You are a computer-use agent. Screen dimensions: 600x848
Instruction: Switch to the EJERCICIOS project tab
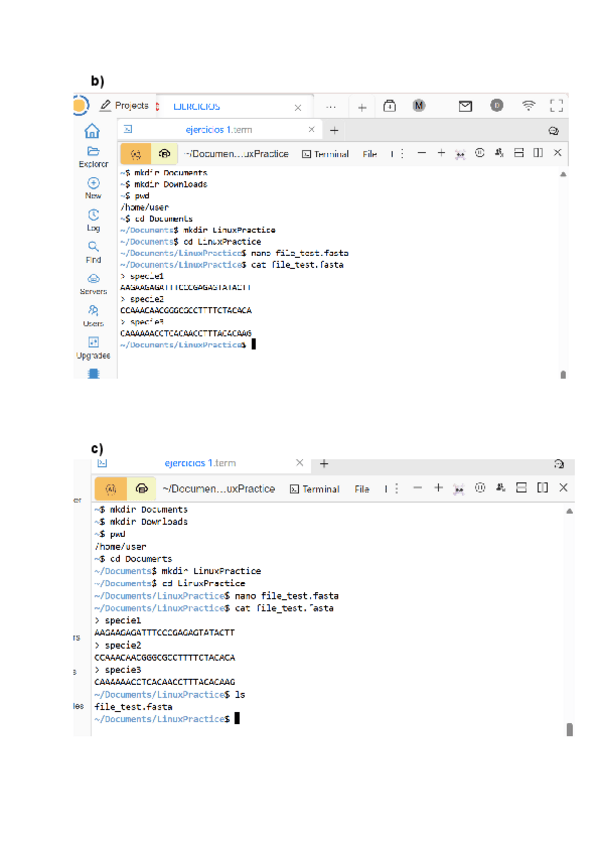tap(197, 106)
